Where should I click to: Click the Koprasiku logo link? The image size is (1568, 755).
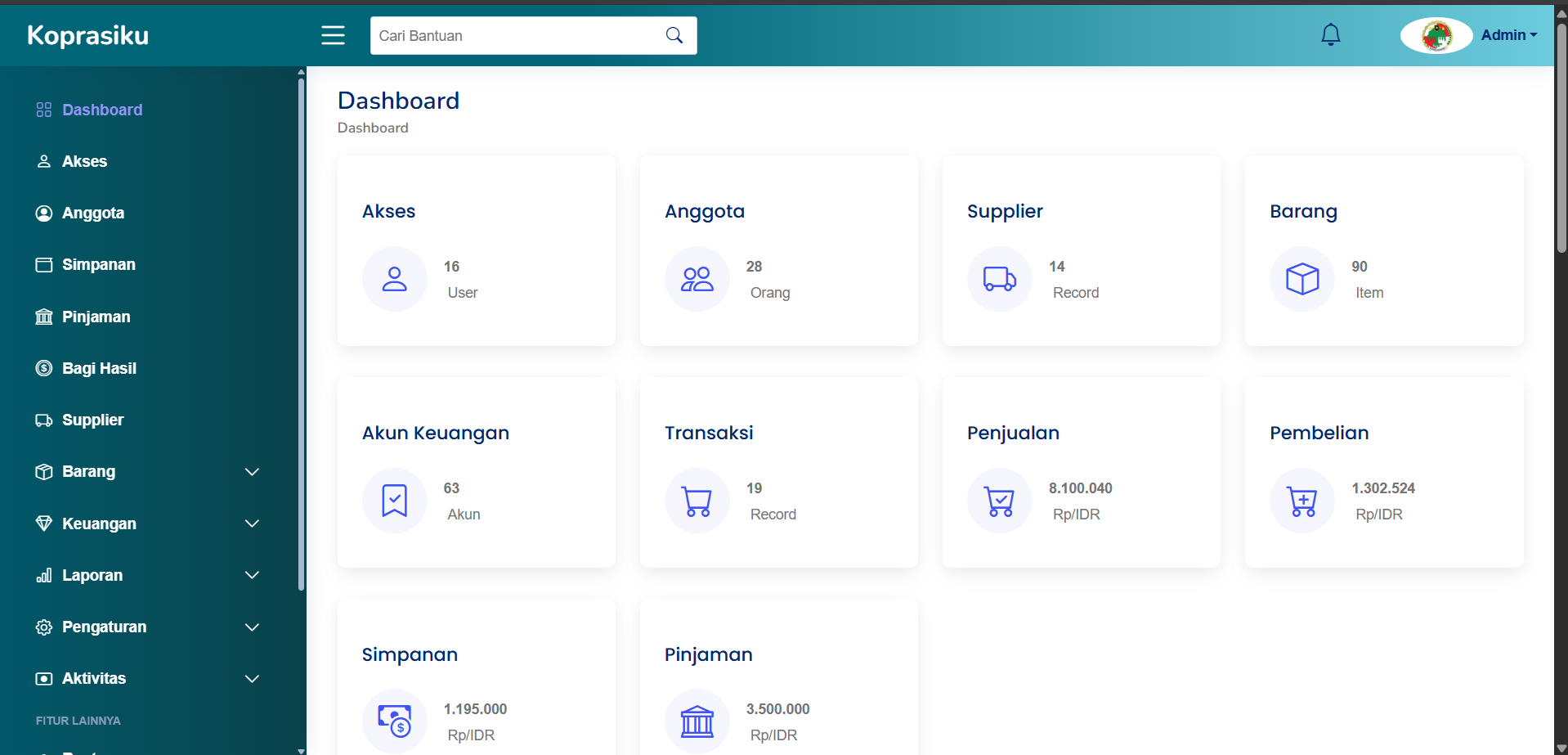[88, 35]
